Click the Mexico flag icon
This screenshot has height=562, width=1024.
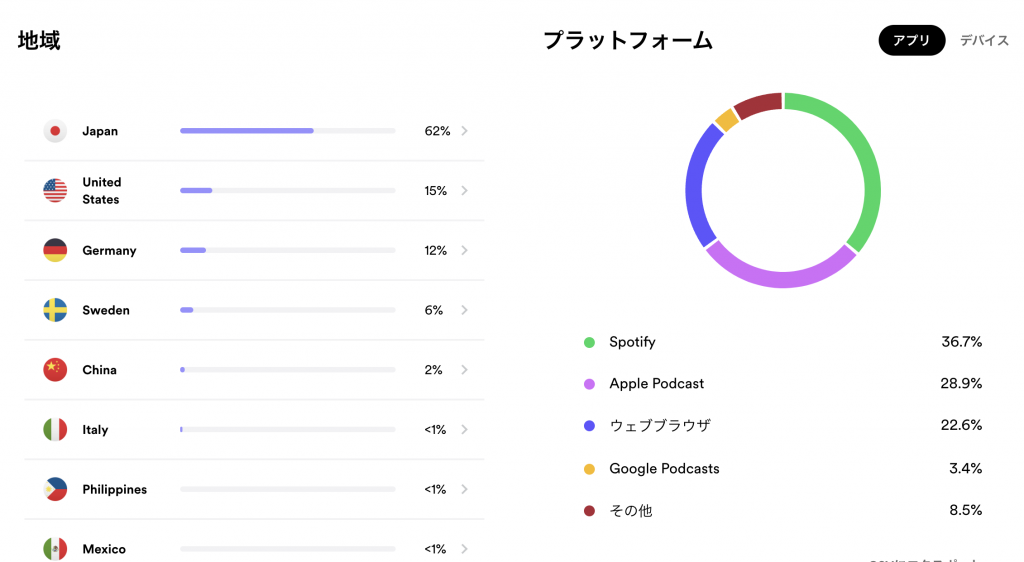point(55,549)
